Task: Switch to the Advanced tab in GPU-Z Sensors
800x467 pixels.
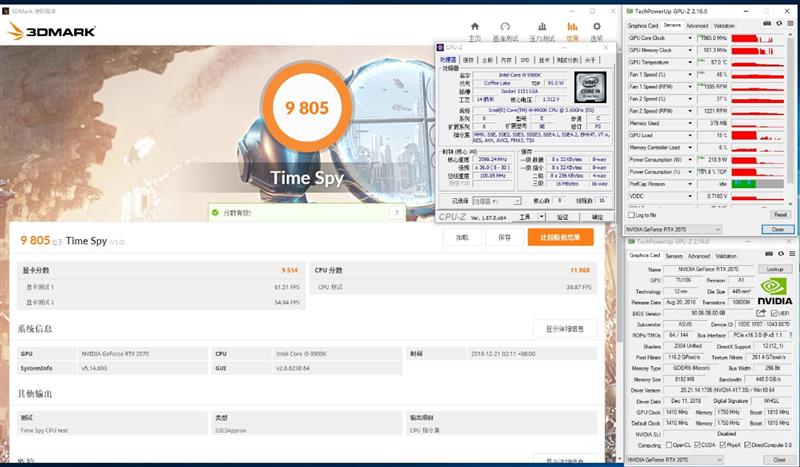Action: click(696, 25)
